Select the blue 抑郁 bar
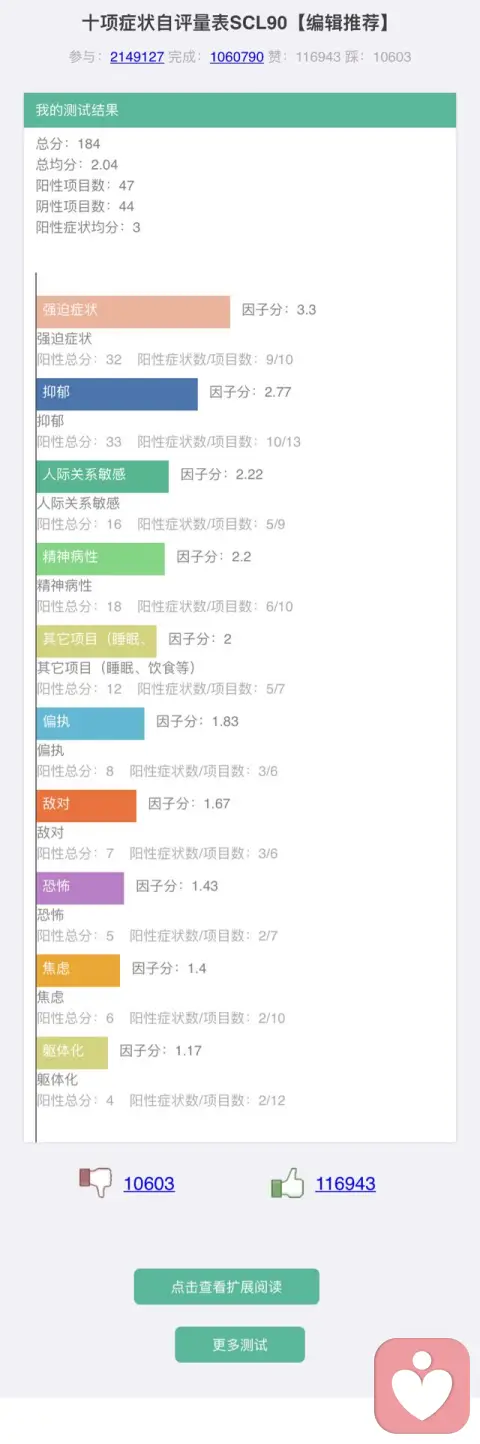The image size is (480, 1444). [x=117, y=393]
